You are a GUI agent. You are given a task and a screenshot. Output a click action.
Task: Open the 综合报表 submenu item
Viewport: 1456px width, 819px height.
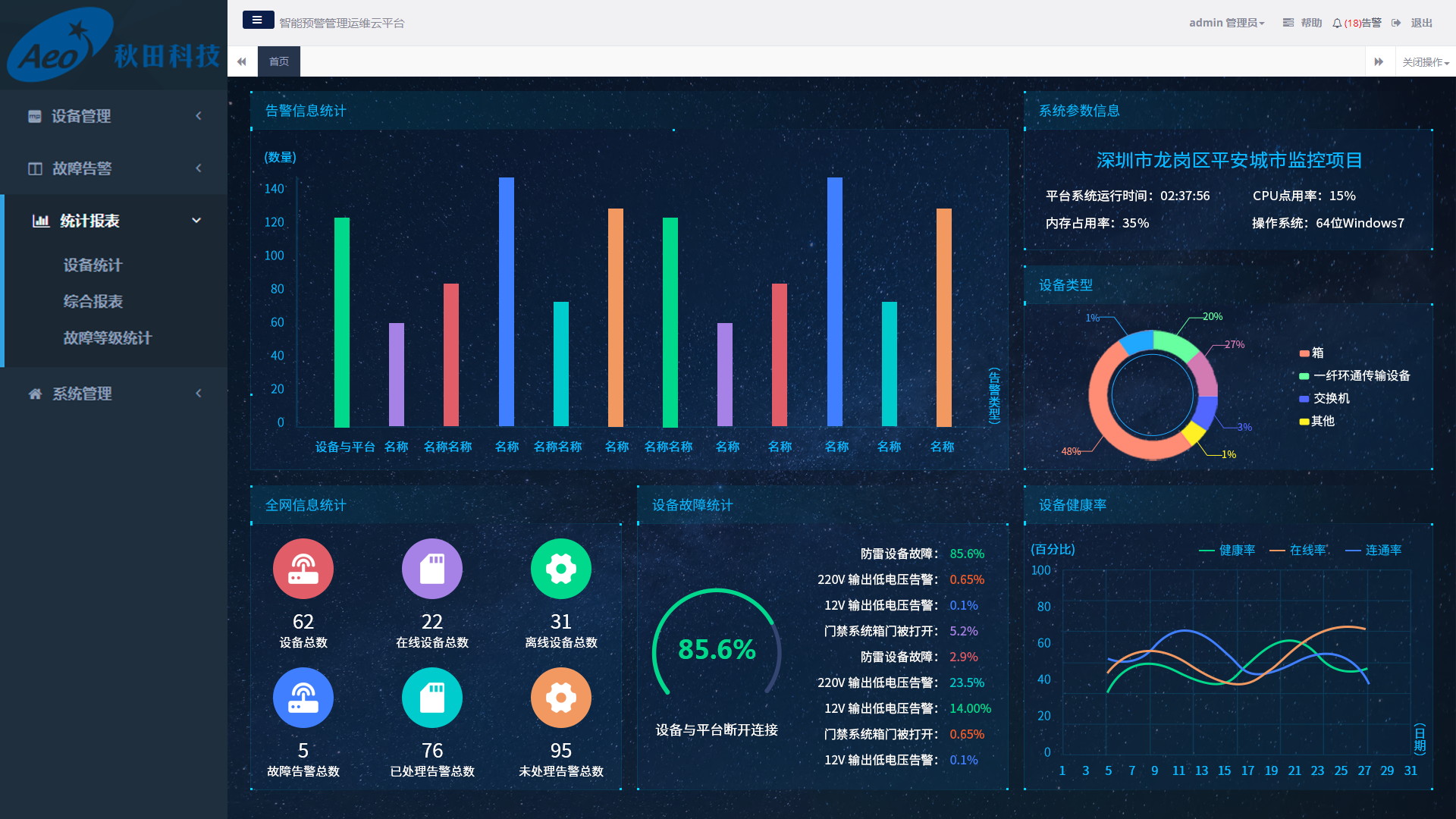(x=93, y=302)
